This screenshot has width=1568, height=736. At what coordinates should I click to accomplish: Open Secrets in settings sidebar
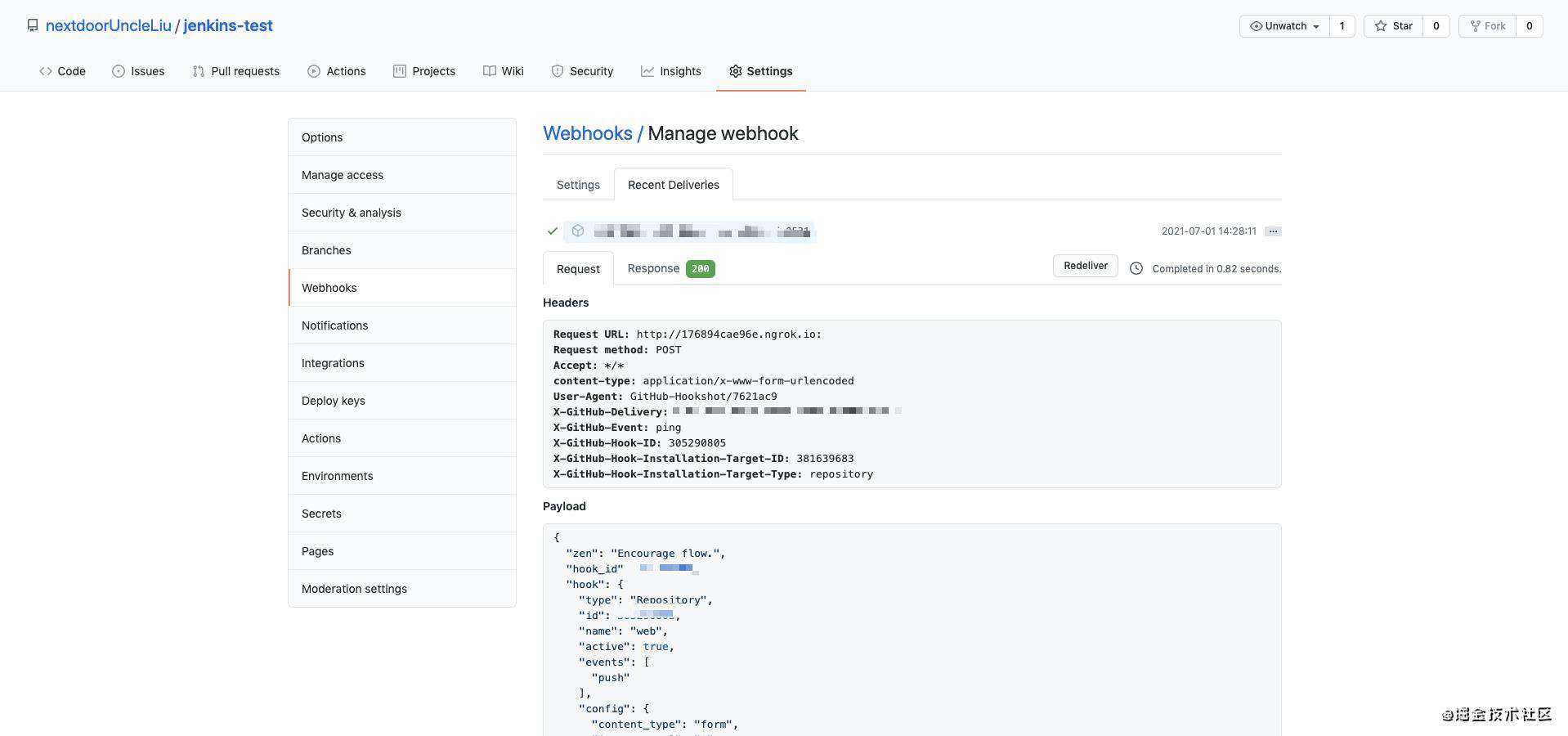[402, 514]
